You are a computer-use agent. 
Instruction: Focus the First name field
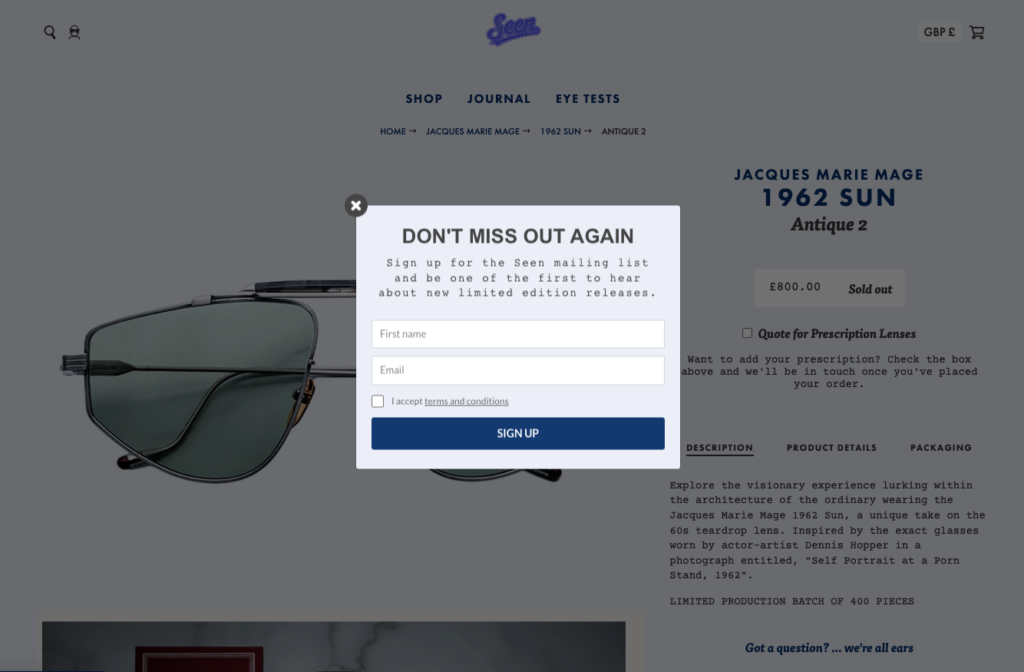pyautogui.click(x=518, y=334)
